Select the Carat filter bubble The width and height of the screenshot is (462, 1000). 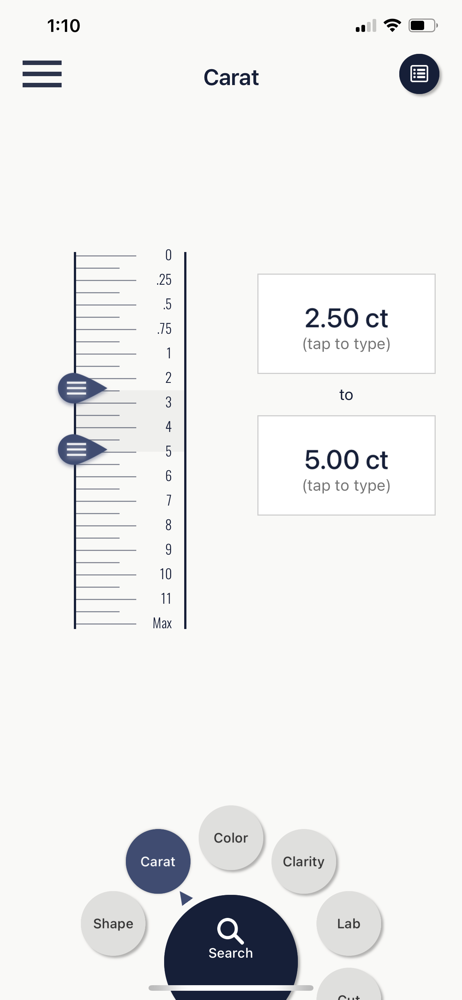(158, 862)
